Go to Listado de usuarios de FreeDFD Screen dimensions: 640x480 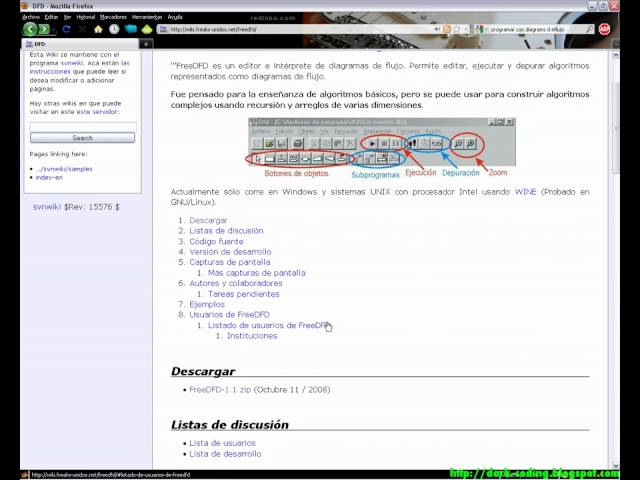coord(268,325)
